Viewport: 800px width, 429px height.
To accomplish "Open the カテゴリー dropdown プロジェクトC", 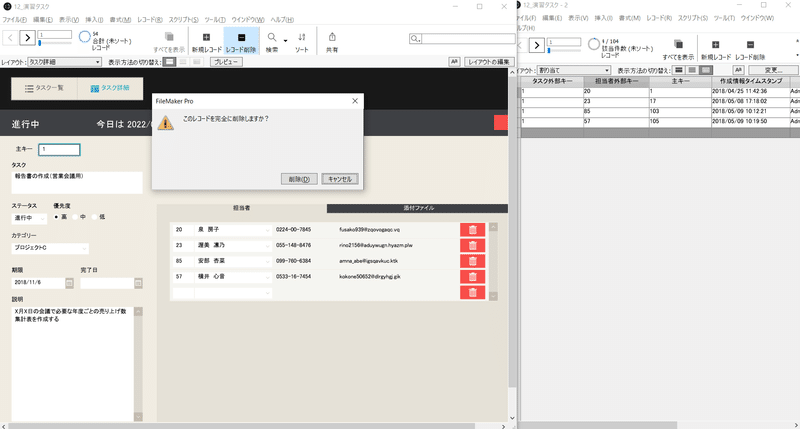I will (50, 248).
